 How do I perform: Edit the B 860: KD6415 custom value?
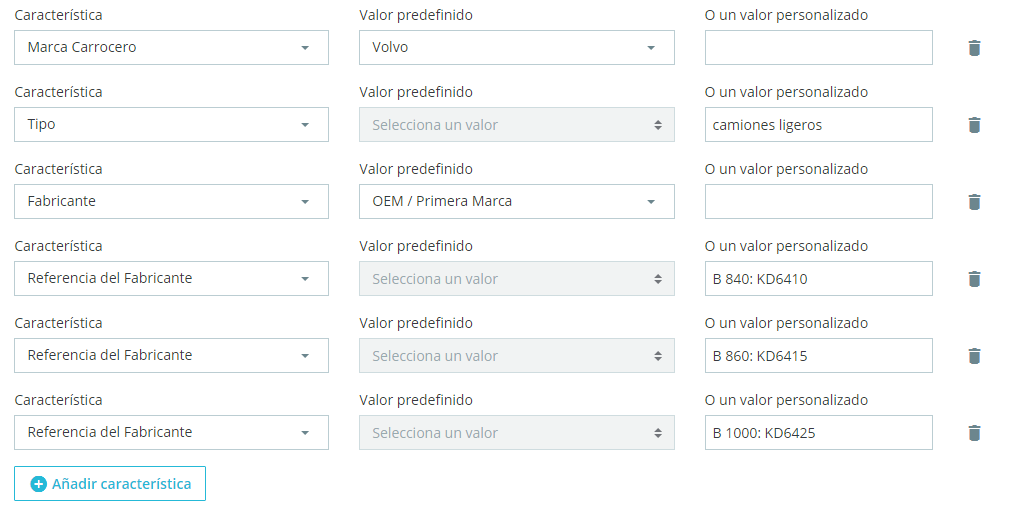tap(818, 356)
